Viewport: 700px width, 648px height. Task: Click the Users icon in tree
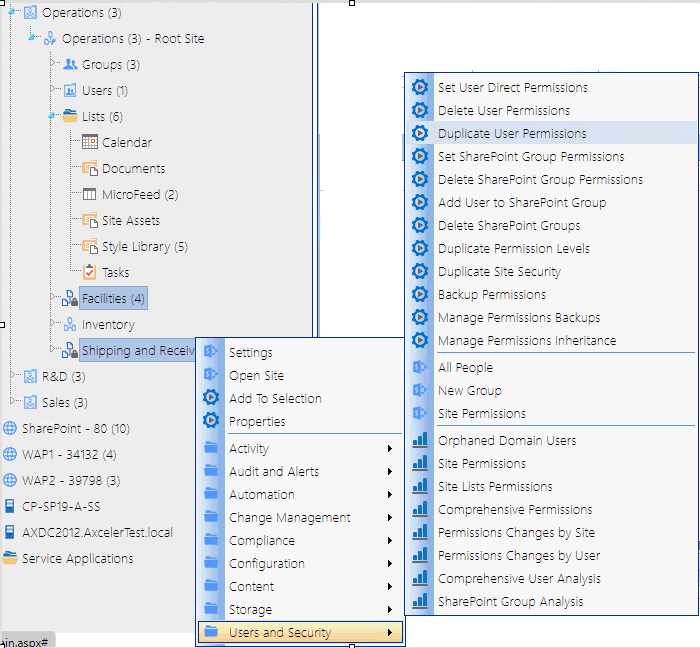70,91
